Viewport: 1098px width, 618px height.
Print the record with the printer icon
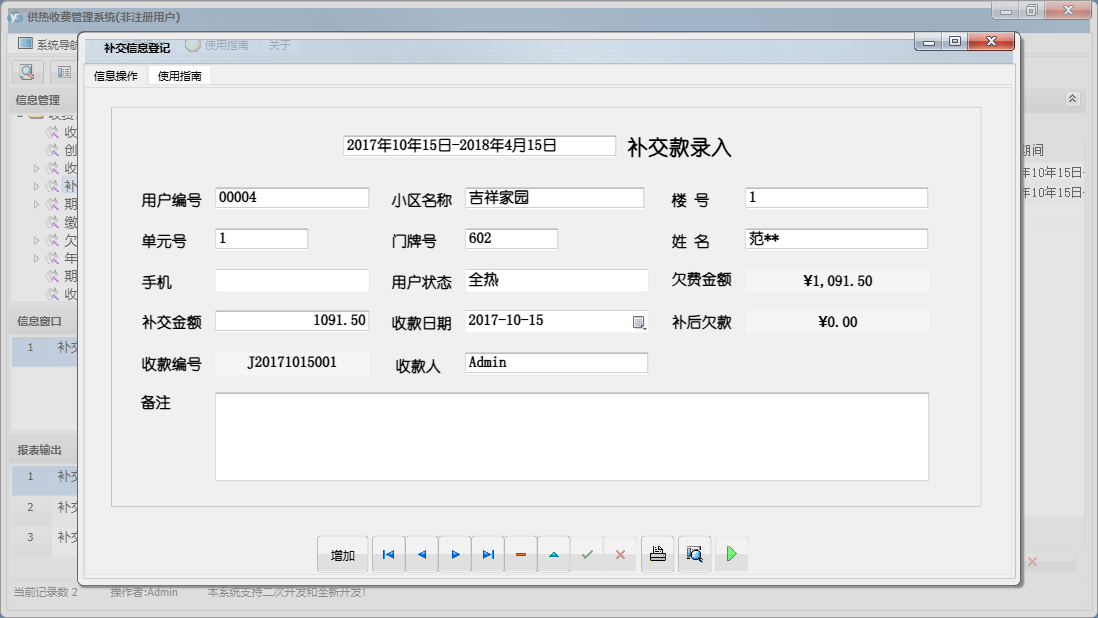[657, 554]
